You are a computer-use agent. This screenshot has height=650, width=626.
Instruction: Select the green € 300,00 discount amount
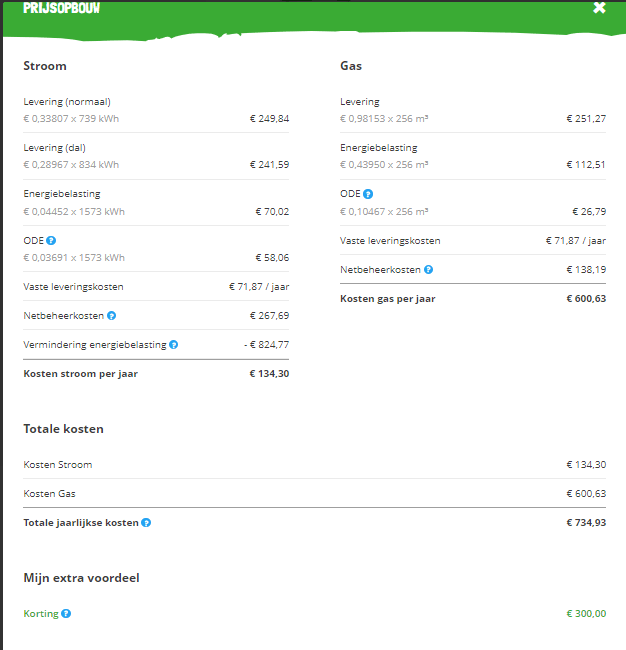coord(586,614)
